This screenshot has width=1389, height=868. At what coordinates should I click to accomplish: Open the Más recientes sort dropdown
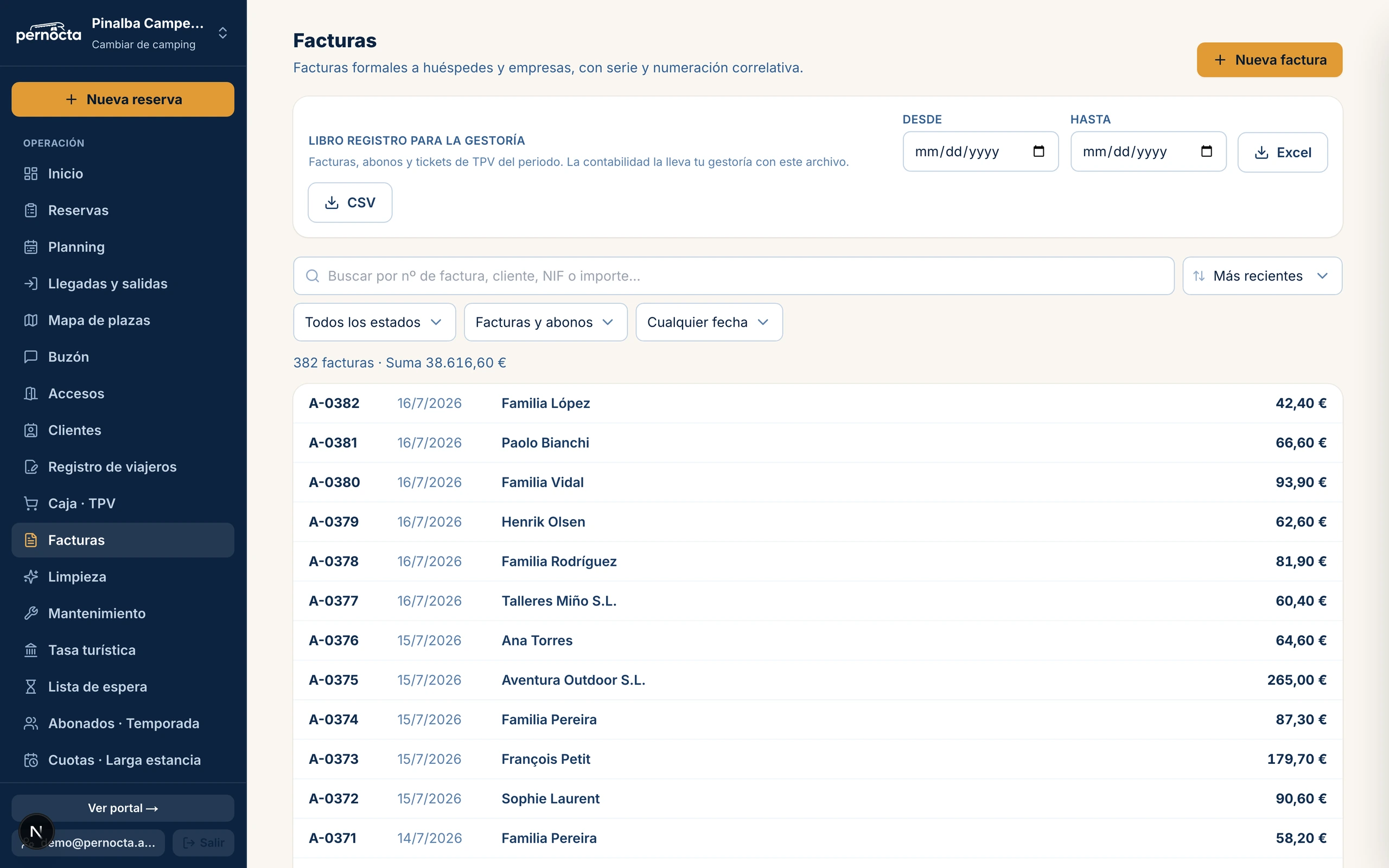tap(1262, 276)
